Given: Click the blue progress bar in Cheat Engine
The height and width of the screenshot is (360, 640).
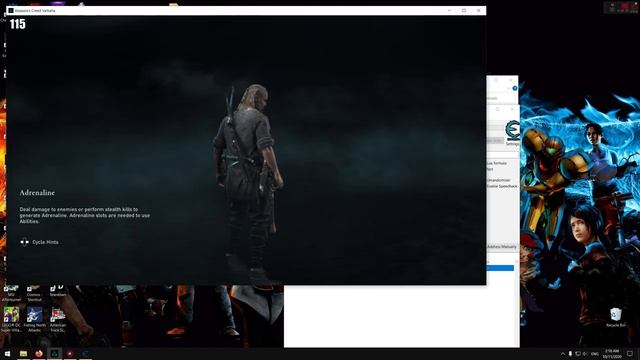Looking at the screenshot, I should (x=500, y=268).
